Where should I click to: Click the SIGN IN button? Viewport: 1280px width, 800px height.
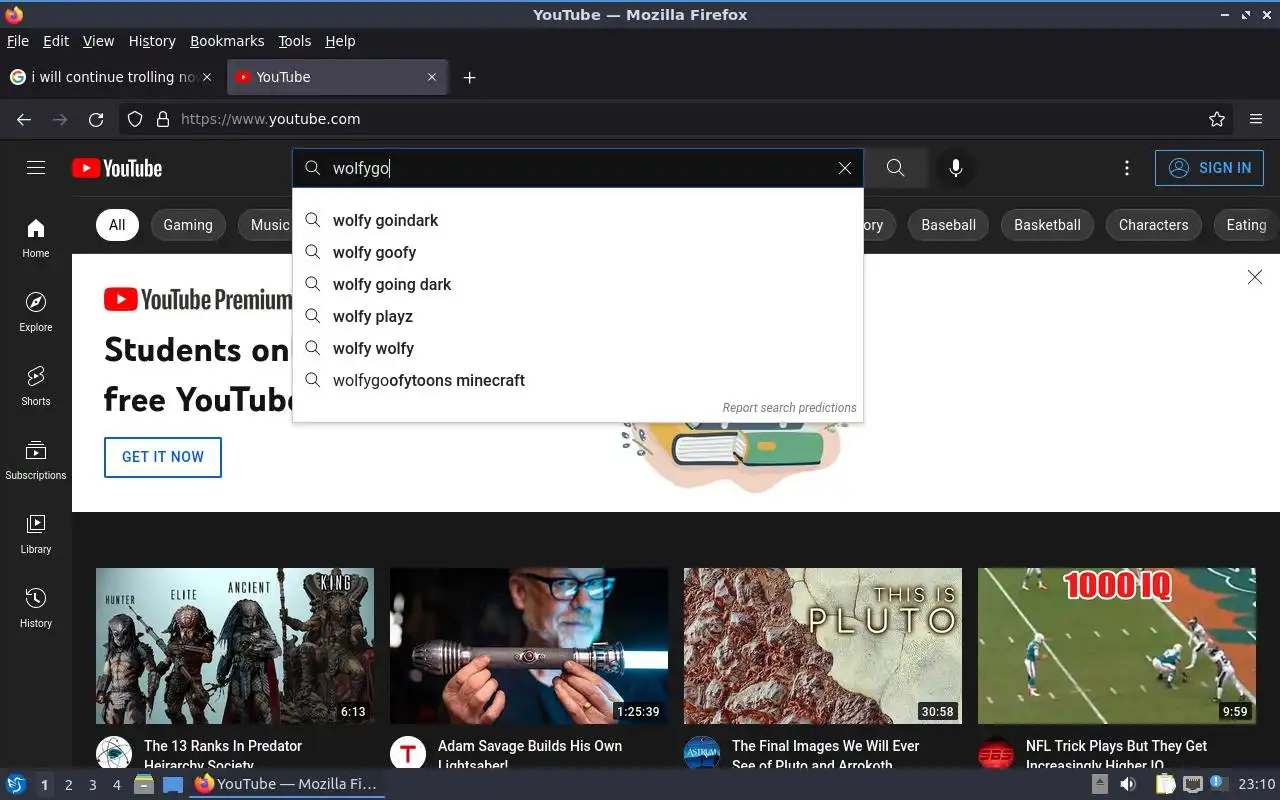[1209, 168]
